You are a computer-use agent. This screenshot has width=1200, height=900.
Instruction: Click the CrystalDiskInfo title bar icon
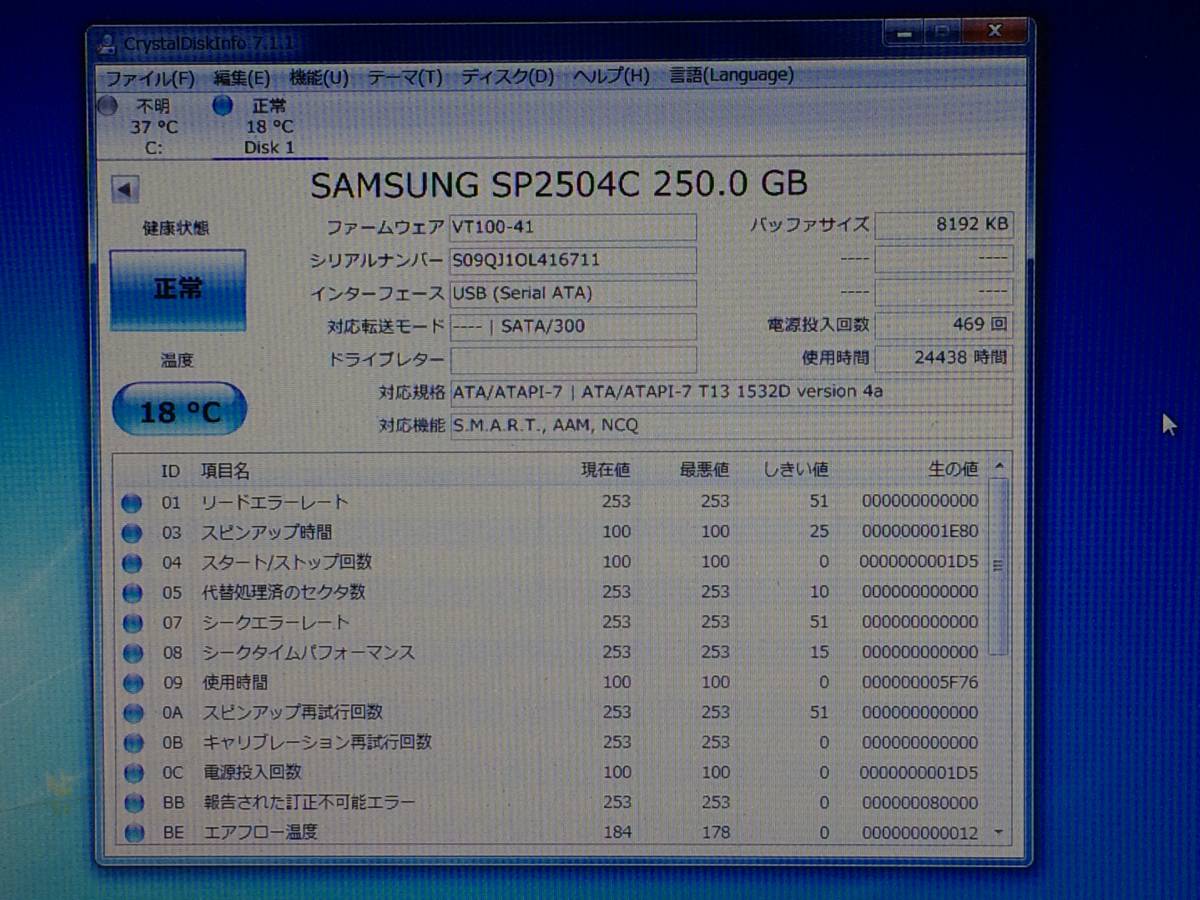click(x=107, y=44)
